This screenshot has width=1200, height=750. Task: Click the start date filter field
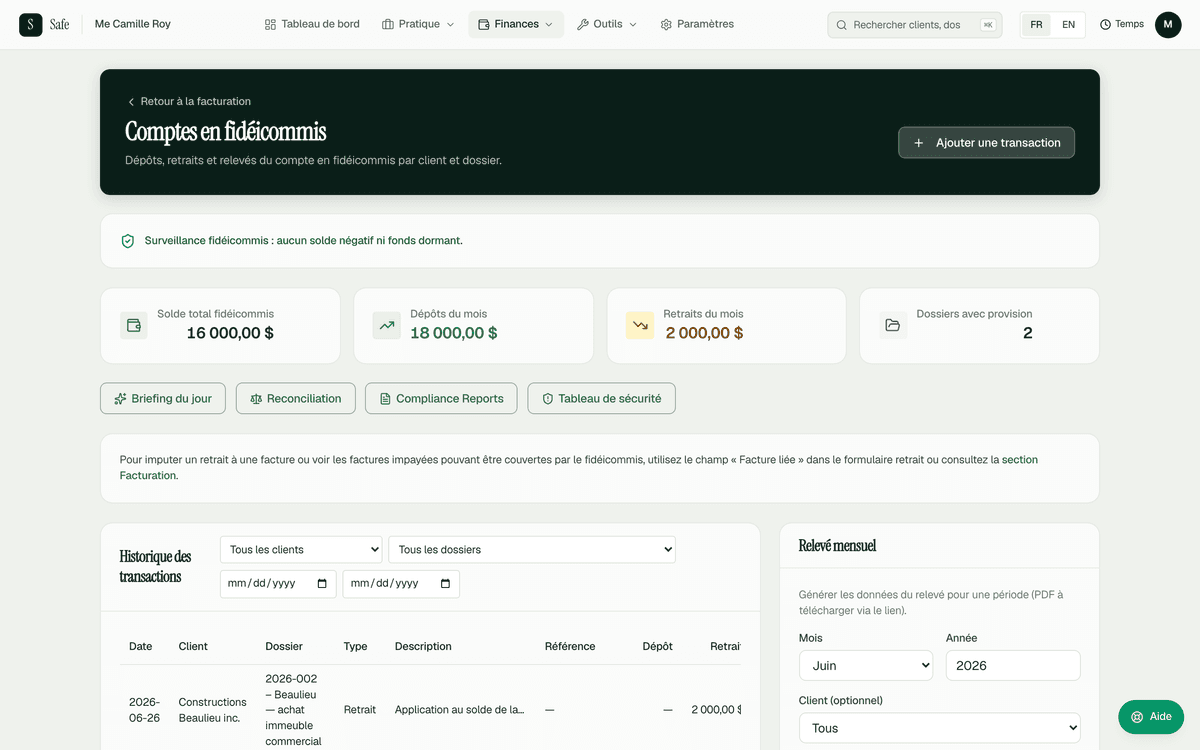pos(278,584)
